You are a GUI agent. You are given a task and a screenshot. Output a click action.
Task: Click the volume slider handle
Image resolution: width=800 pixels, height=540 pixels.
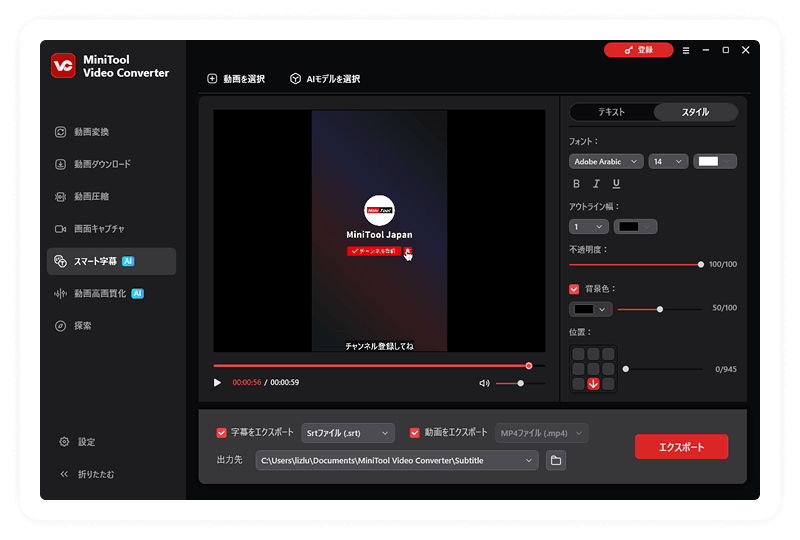[520, 383]
